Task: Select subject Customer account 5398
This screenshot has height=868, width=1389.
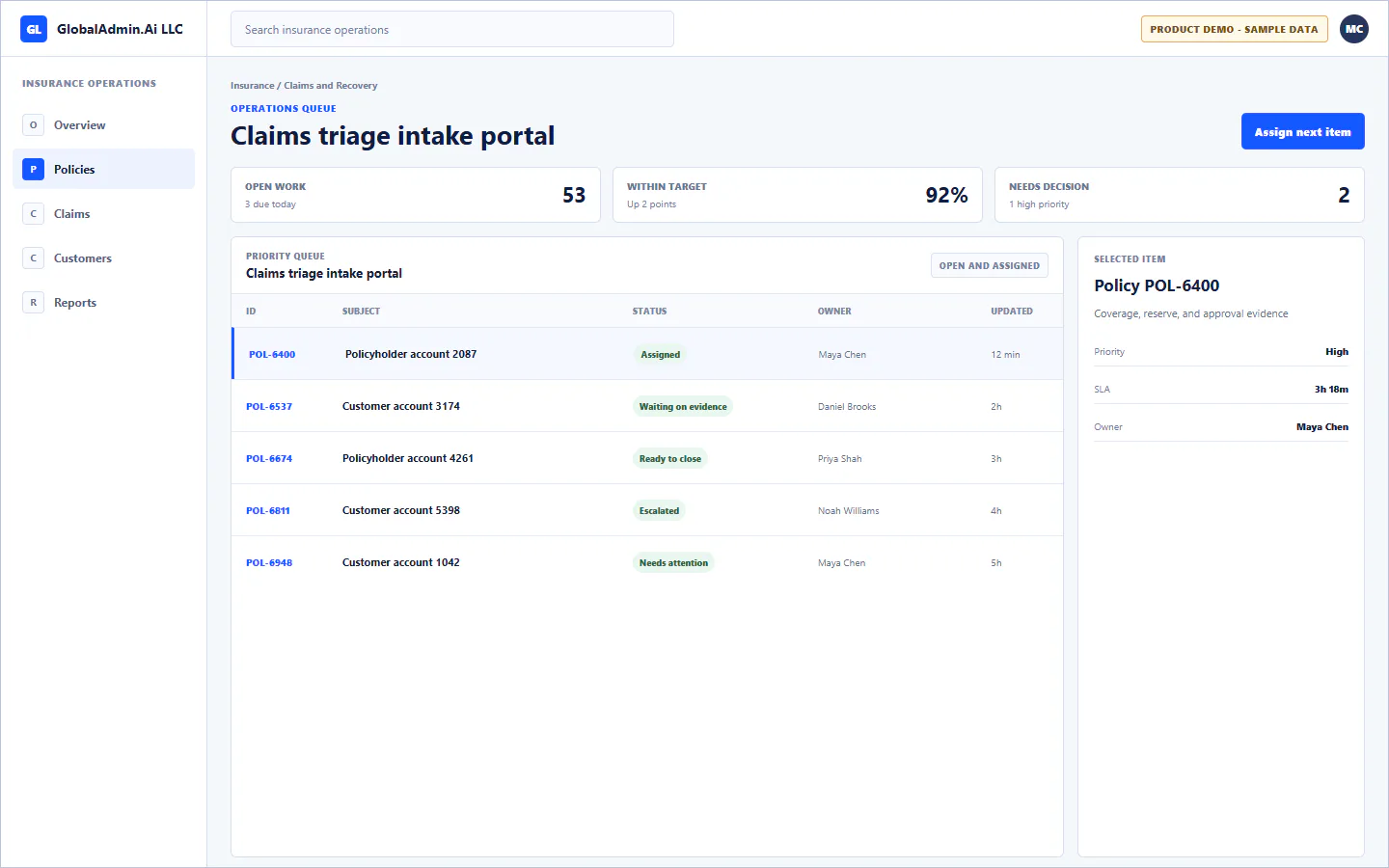Action: click(401, 510)
